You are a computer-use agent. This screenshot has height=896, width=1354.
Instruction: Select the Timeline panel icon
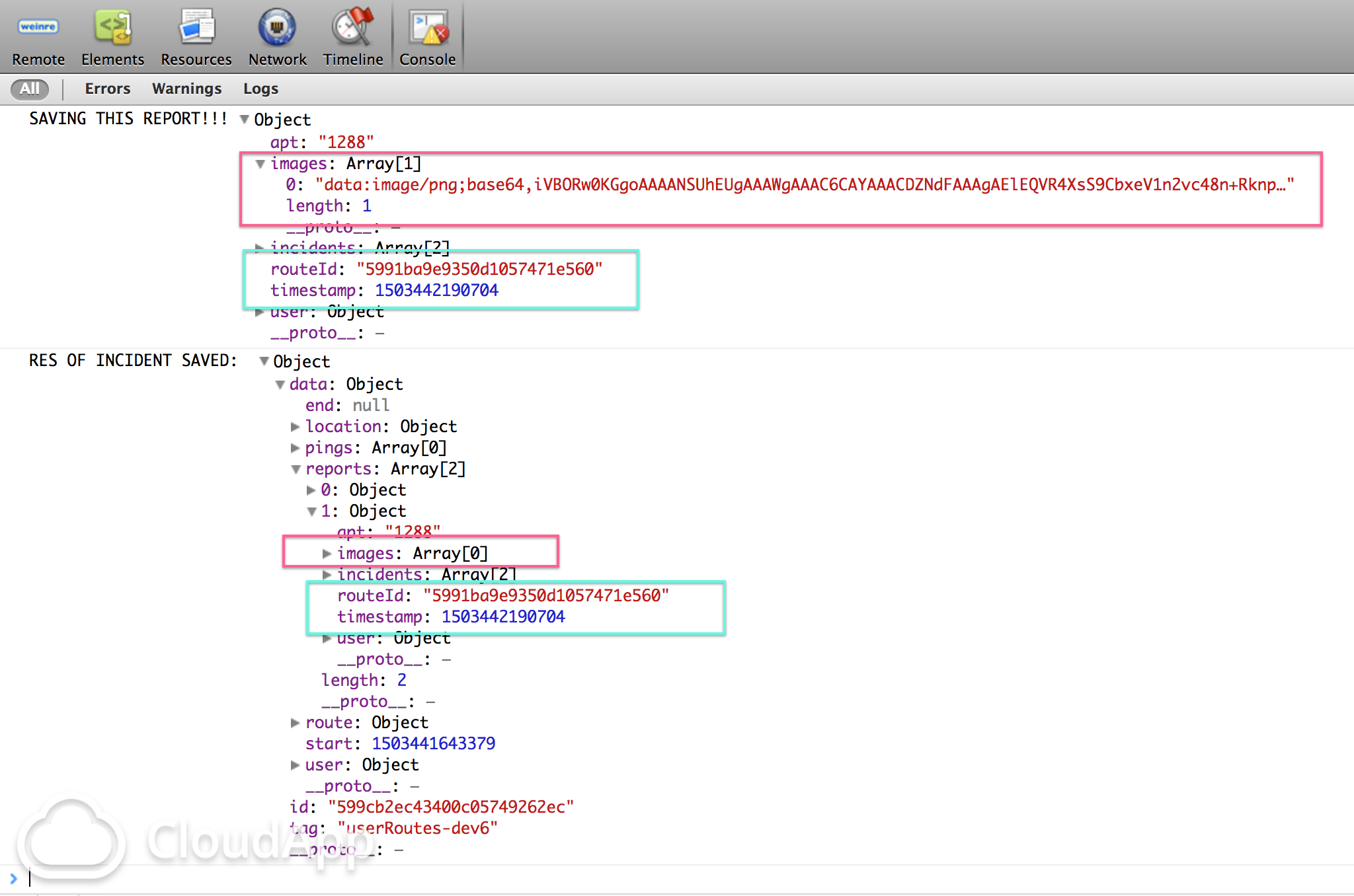click(x=352, y=28)
